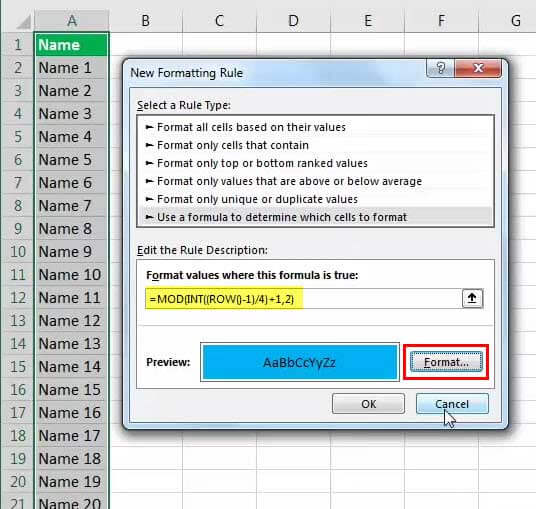
Task: Click cell containing 'Name 3'
Action: tap(72, 113)
